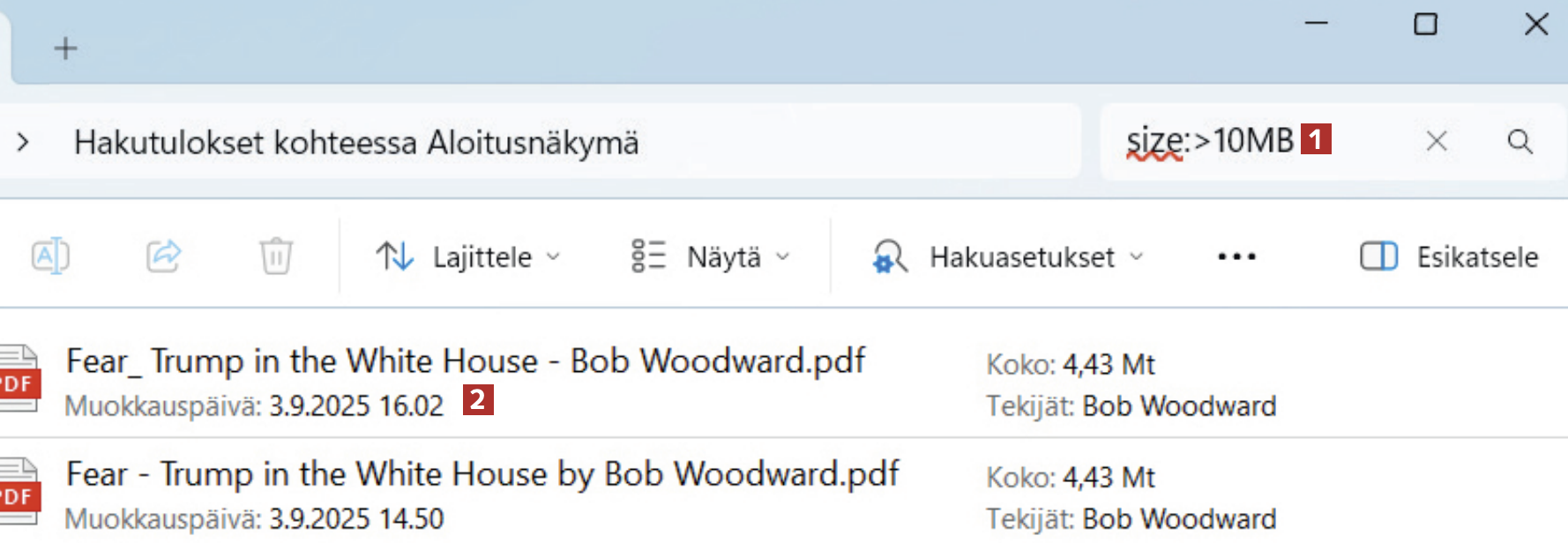Click the rename icon in the toolbar

pos(50,257)
